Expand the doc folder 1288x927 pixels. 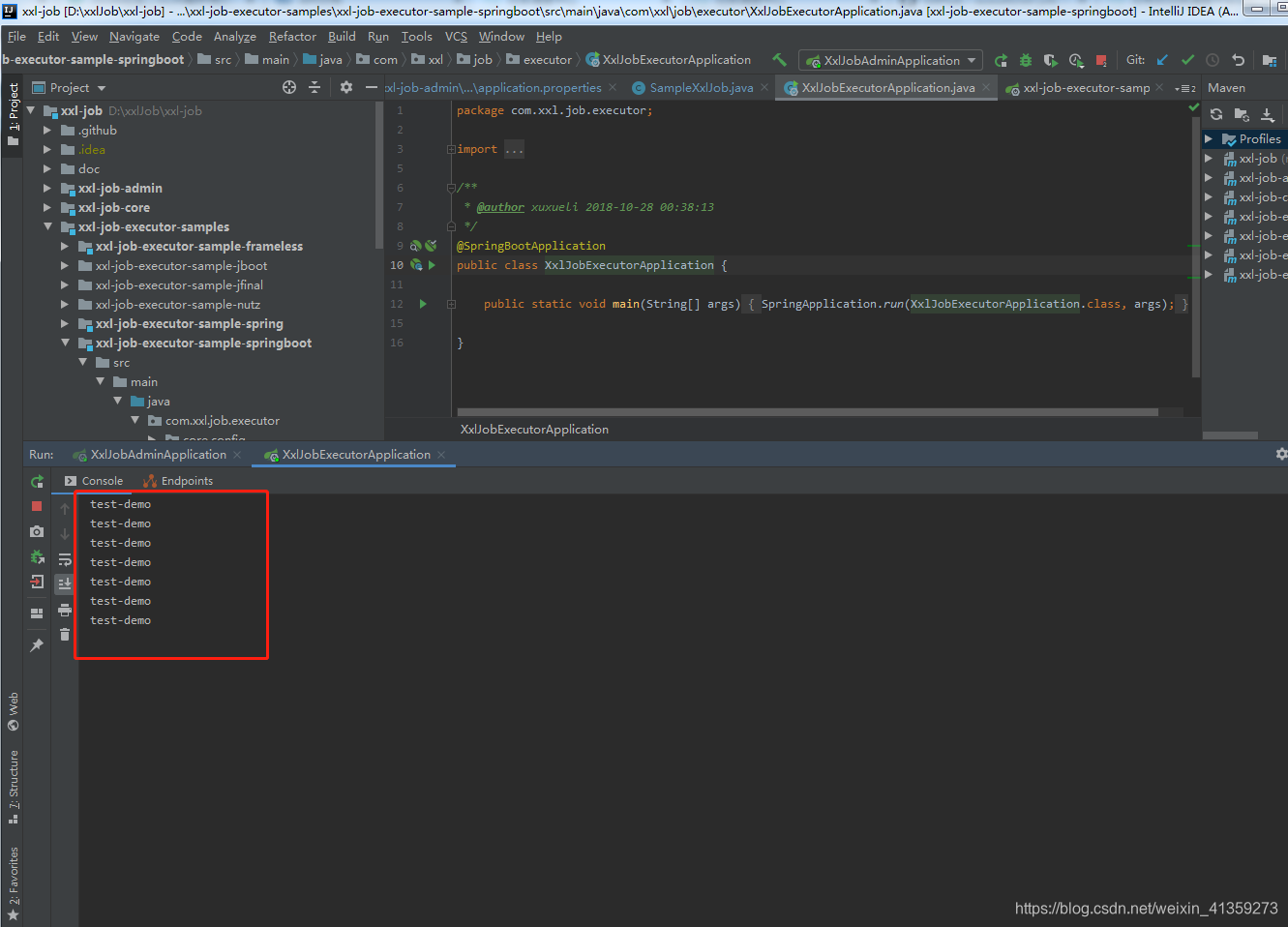[x=47, y=168]
